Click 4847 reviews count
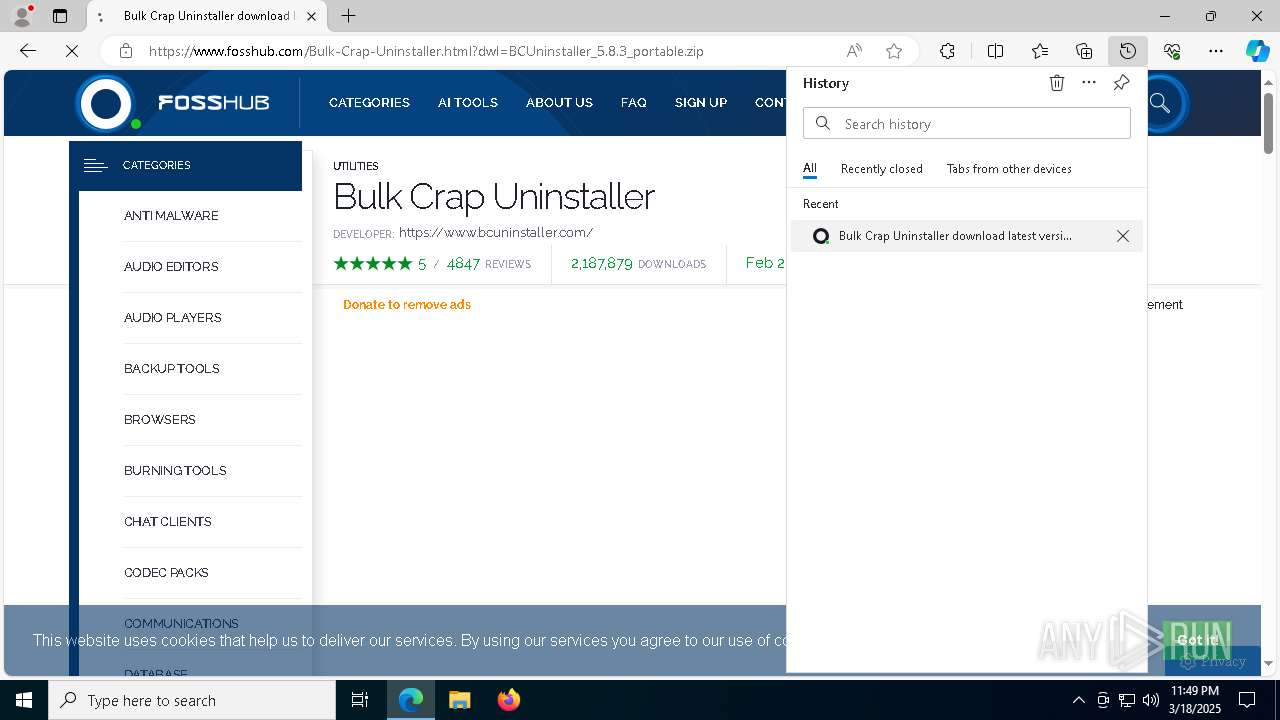Image resolution: width=1280 pixels, height=720 pixels. pyautogui.click(x=463, y=264)
